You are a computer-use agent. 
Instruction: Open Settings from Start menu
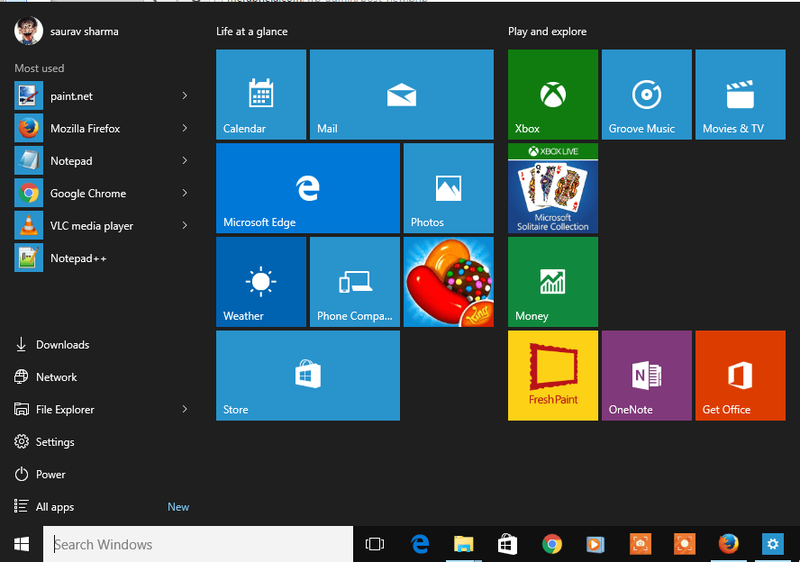44,442
